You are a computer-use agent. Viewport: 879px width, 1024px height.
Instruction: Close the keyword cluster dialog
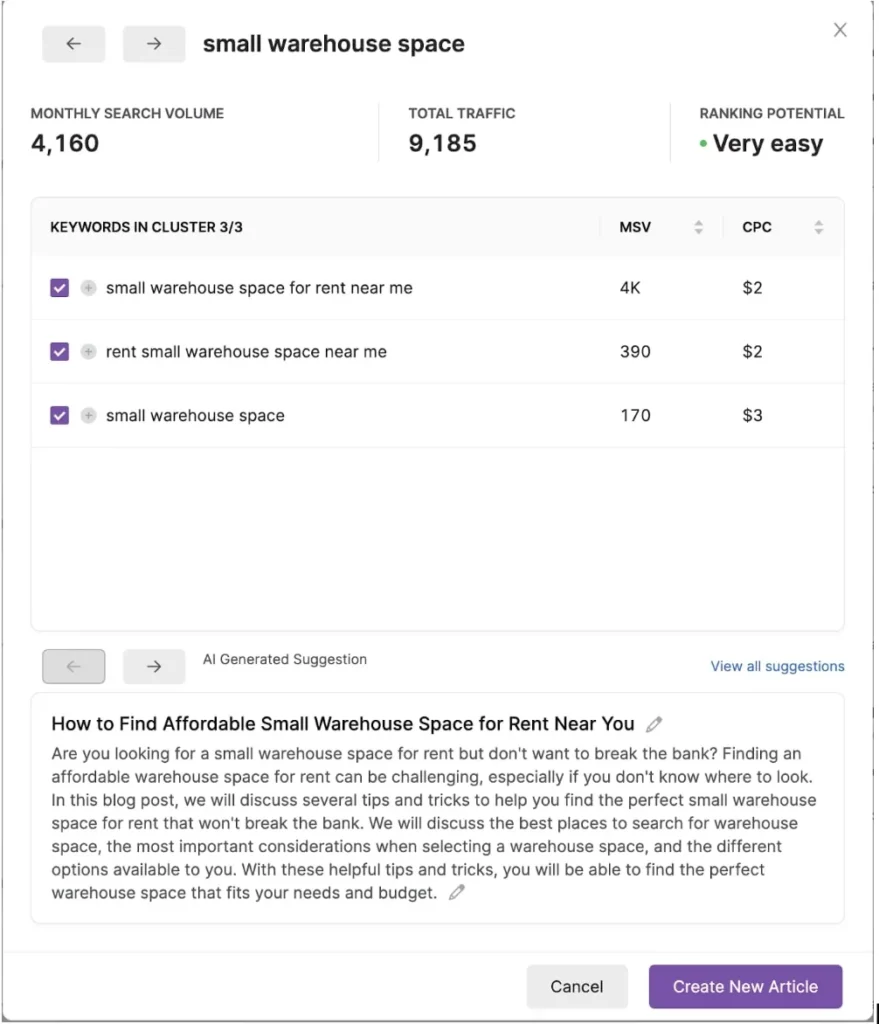(x=840, y=30)
